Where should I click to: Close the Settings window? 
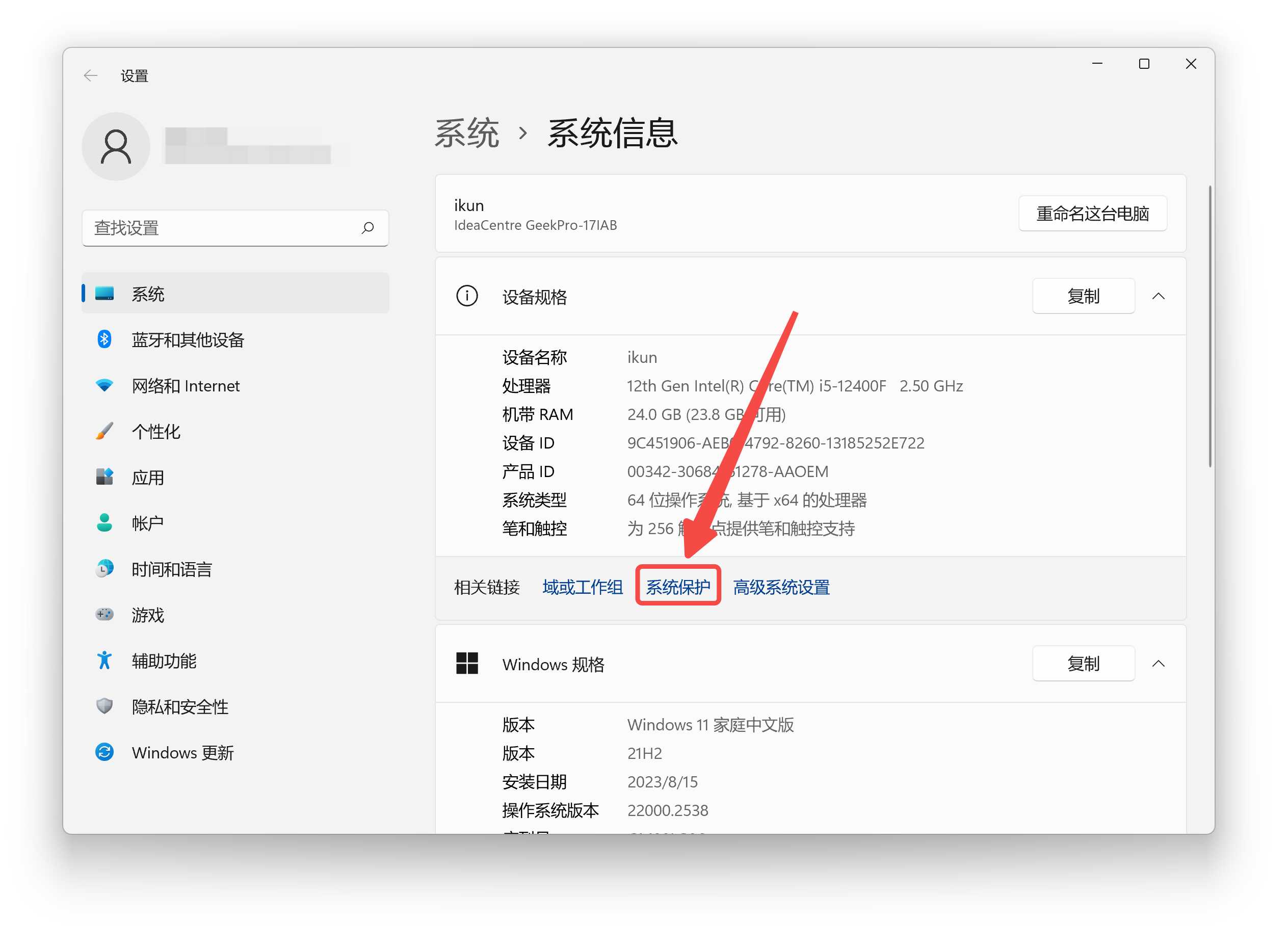(1191, 64)
